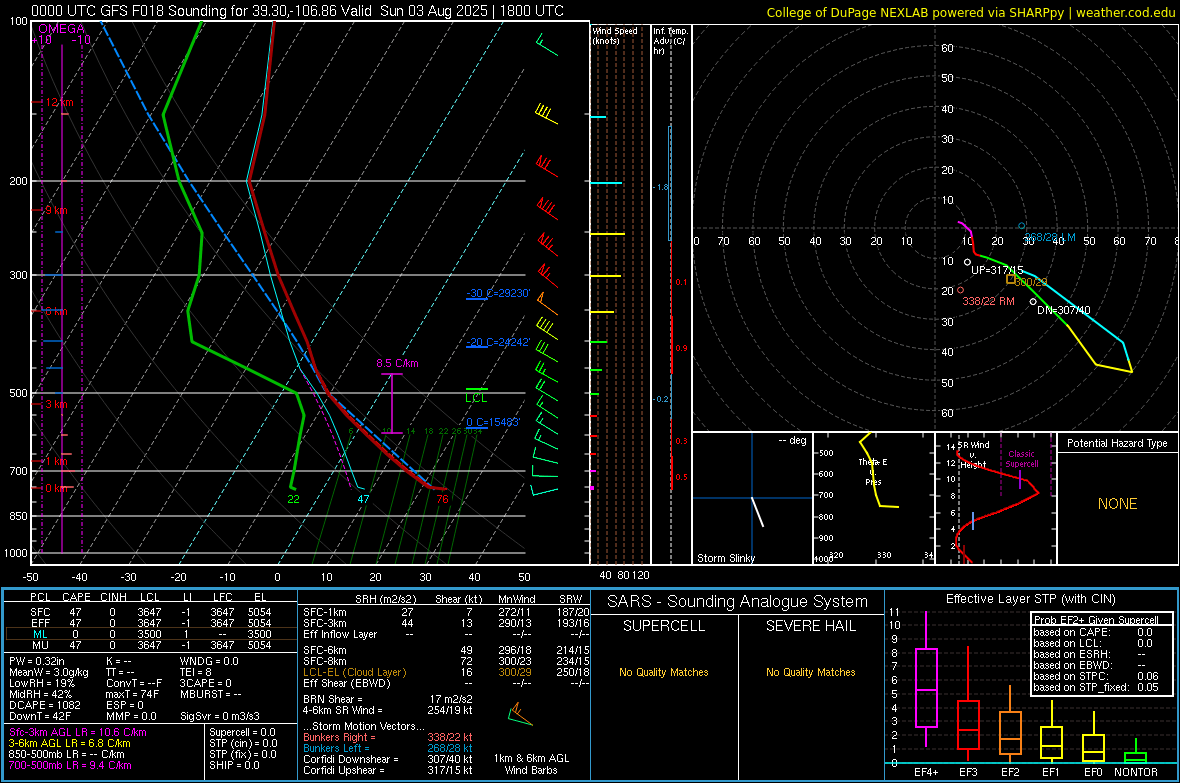Click the magenta 8.5 C/km lapse rate bracket
This screenshot has width=1180, height=783.
pos(391,403)
